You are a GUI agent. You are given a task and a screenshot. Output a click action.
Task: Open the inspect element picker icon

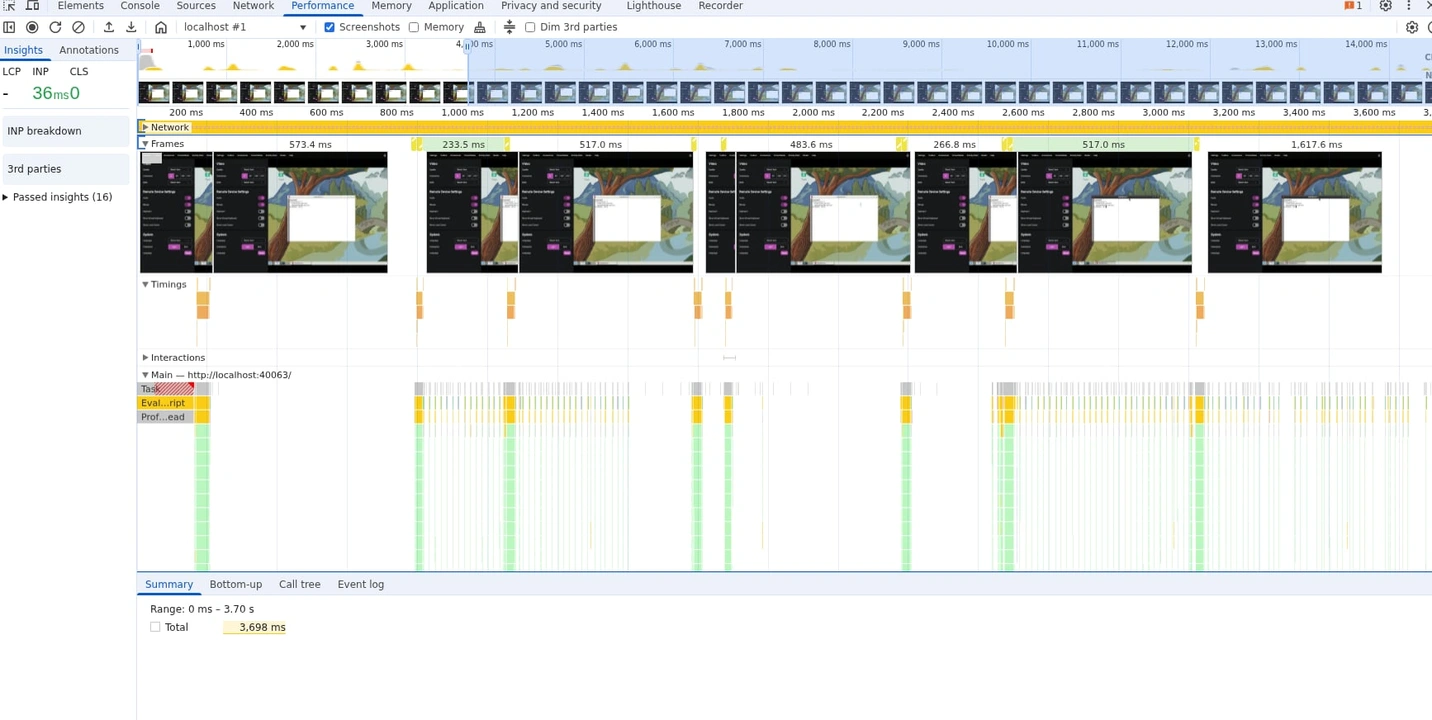(x=10, y=6)
